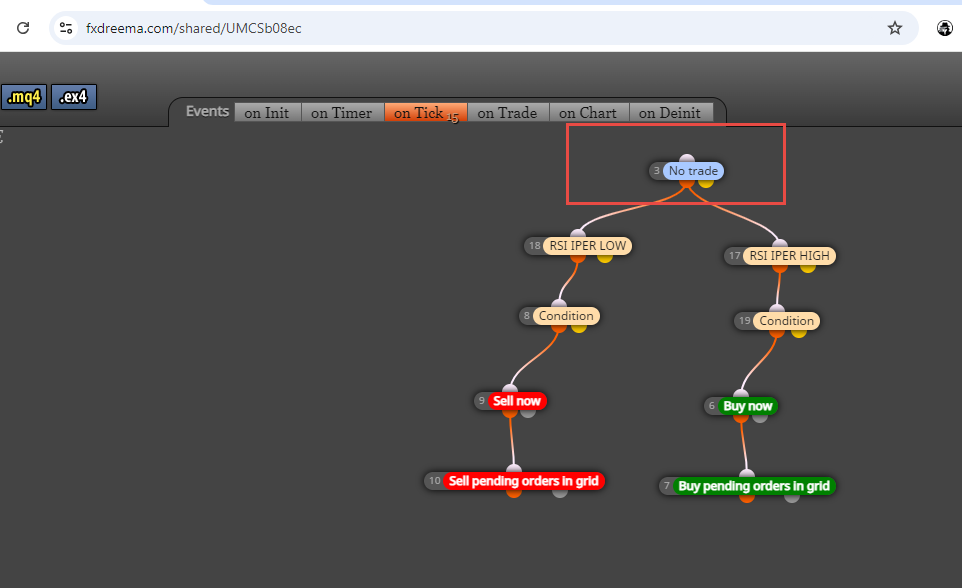The width and height of the screenshot is (962, 588).
Task: Click block number 7 badge
Action: coord(666,485)
